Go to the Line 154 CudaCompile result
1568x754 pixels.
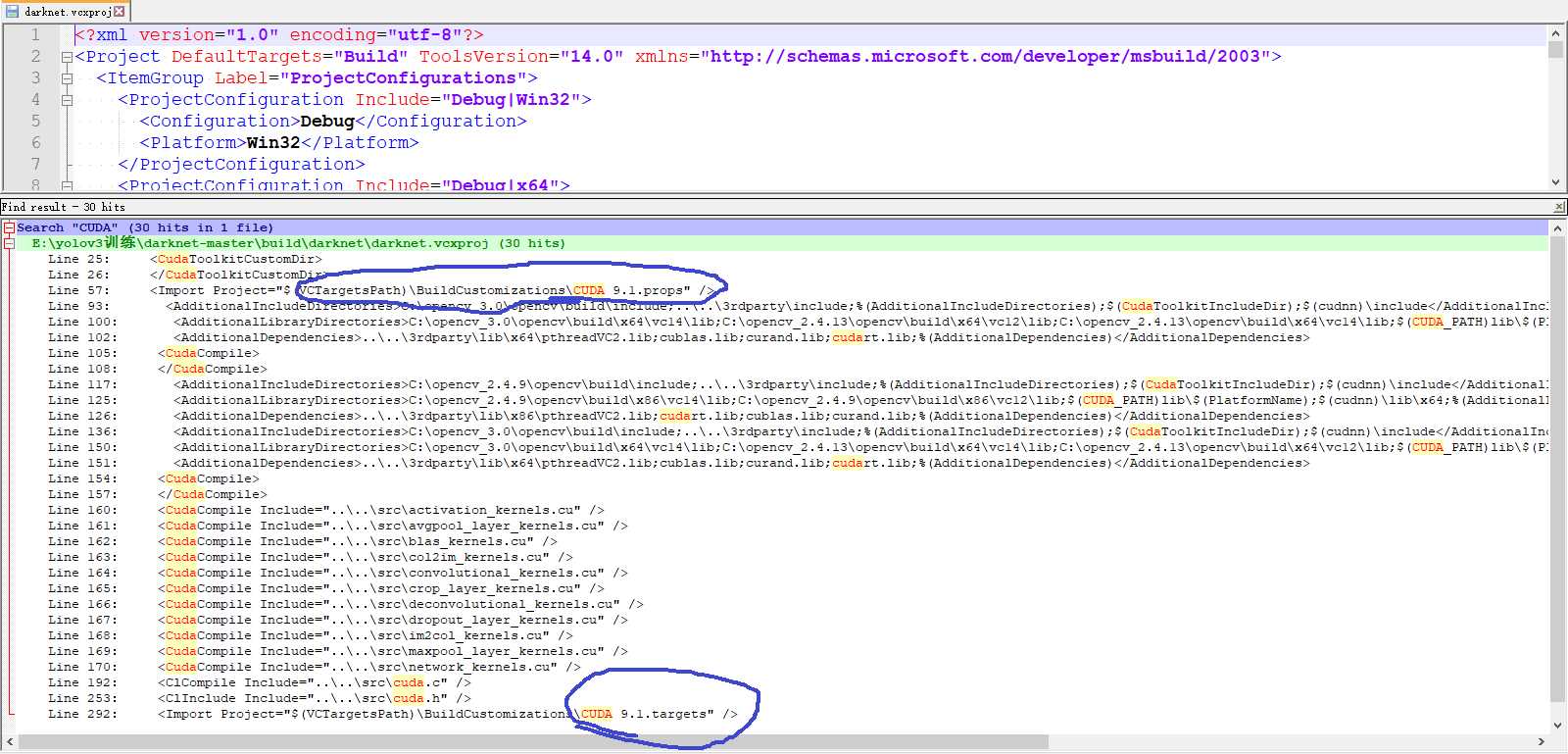(153, 478)
